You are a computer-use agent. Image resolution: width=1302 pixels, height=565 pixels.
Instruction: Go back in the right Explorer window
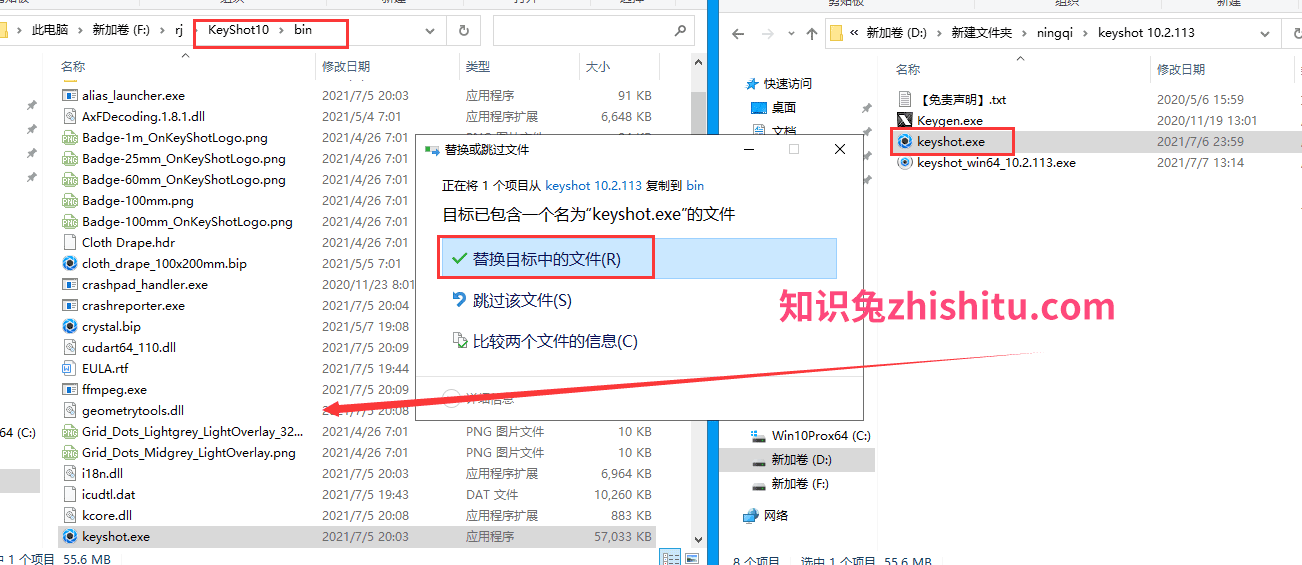[x=738, y=33]
